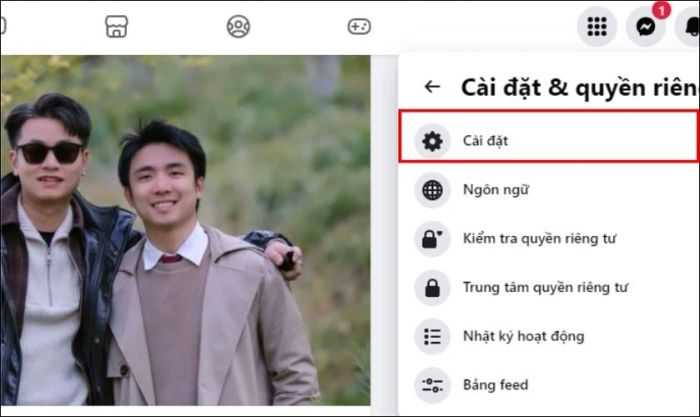Open the Groups tab icon
The width and height of the screenshot is (700, 417).
coord(238,26)
